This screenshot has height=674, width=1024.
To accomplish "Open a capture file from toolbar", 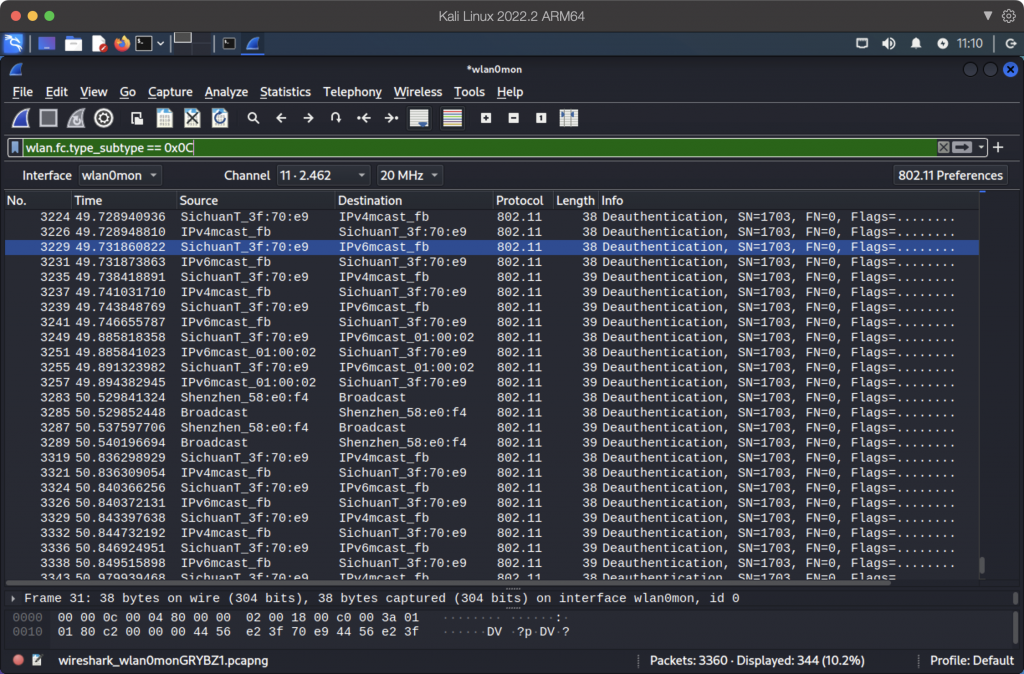I will (136, 118).
